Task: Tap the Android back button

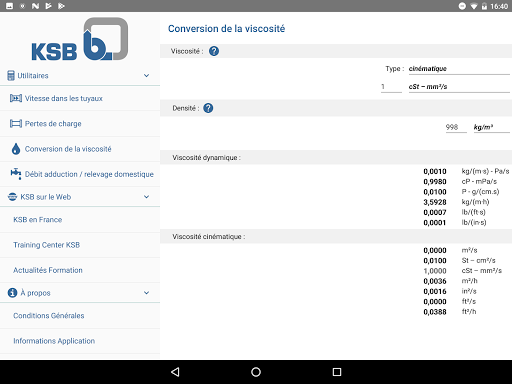Action: click(x=175, y=372)
